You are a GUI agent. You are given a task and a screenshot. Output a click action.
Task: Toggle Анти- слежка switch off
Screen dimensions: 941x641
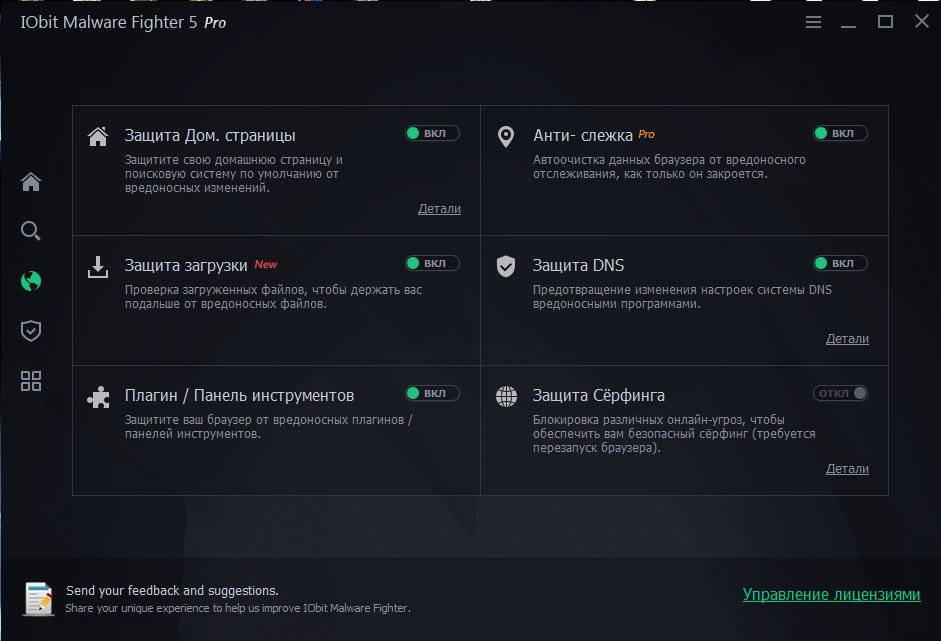click(840, 133)
